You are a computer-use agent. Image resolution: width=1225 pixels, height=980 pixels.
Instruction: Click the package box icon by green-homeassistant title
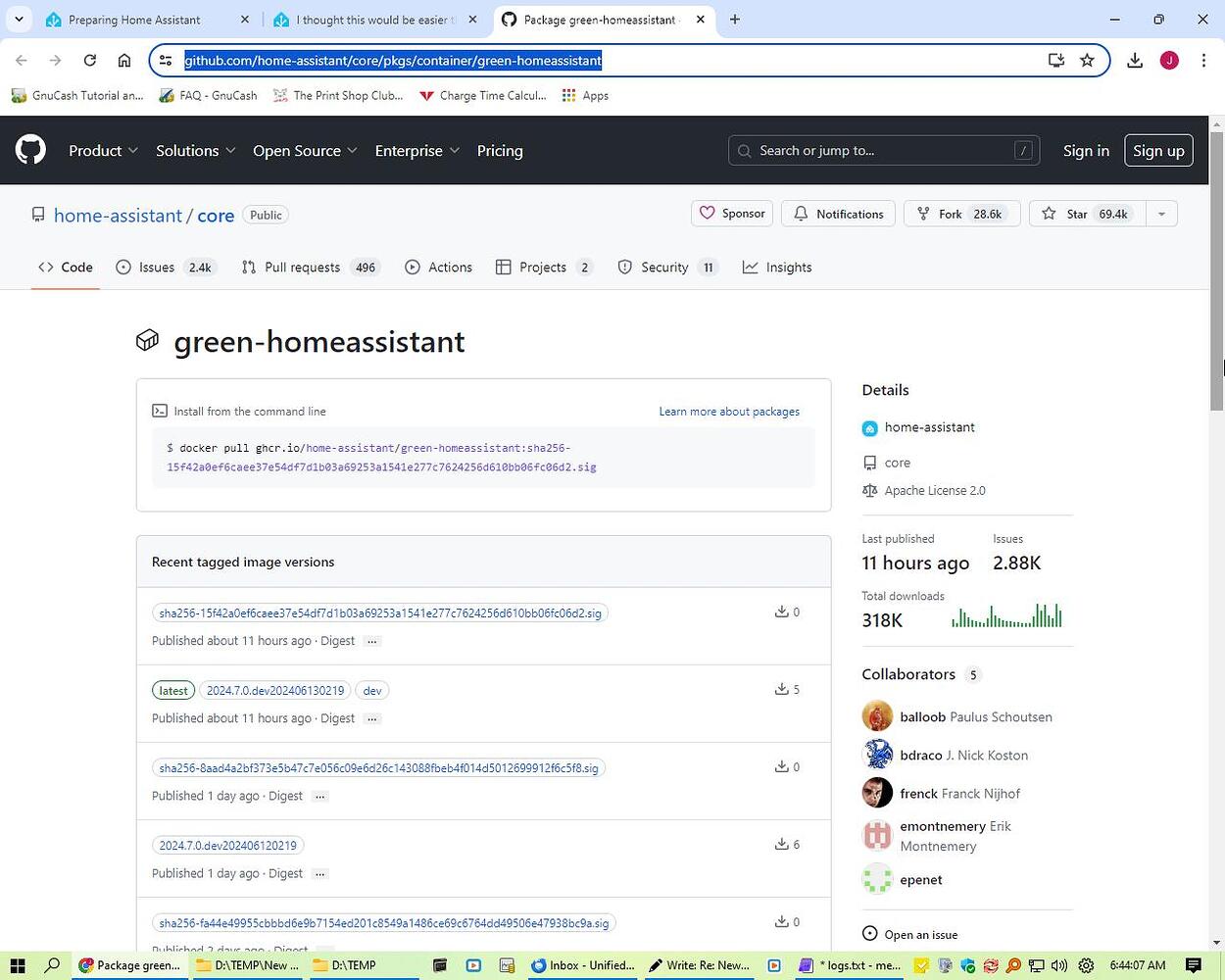[x=147, y=341]
